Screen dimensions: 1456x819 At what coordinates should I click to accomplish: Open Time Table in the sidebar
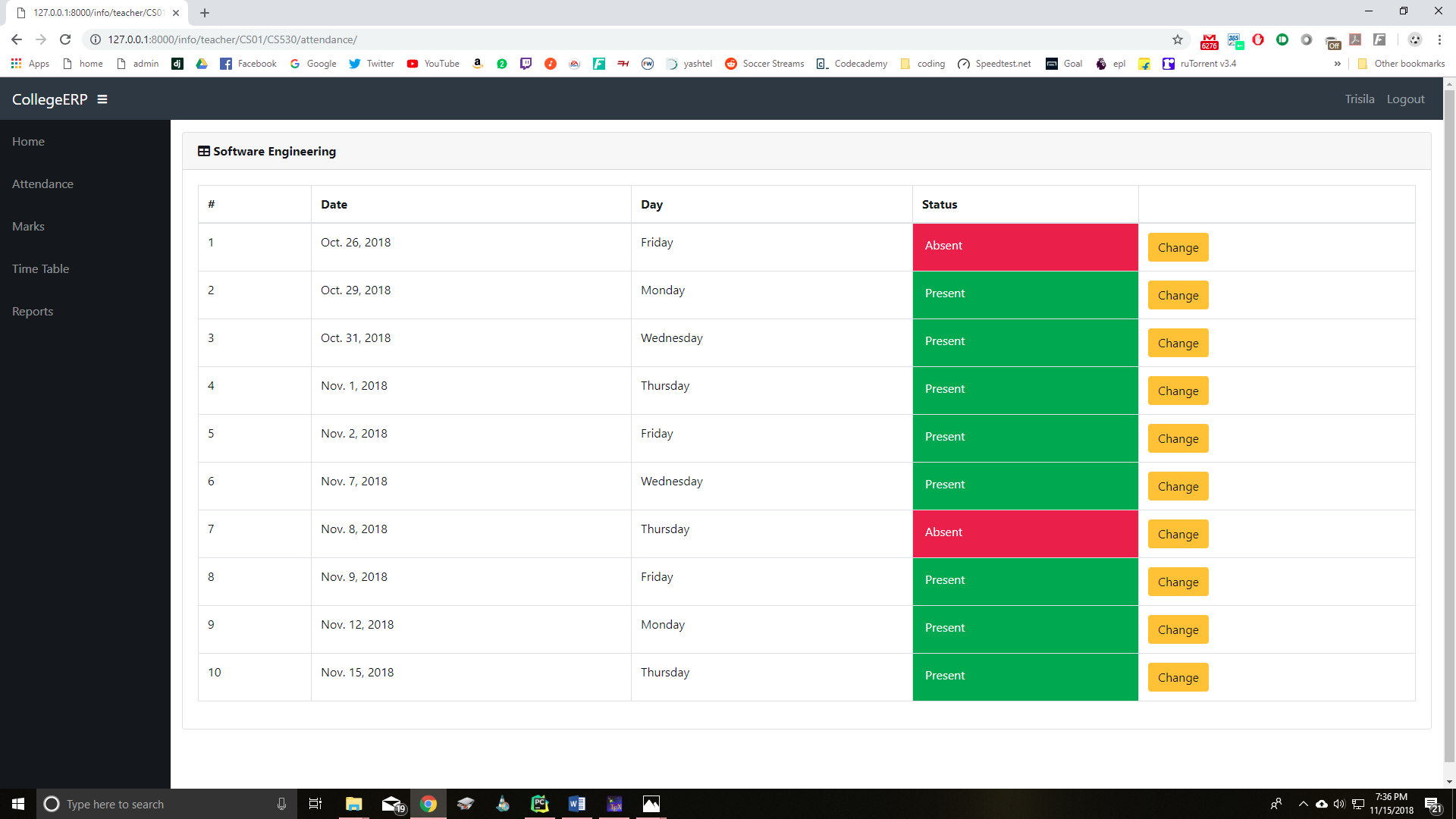point(40,268)
